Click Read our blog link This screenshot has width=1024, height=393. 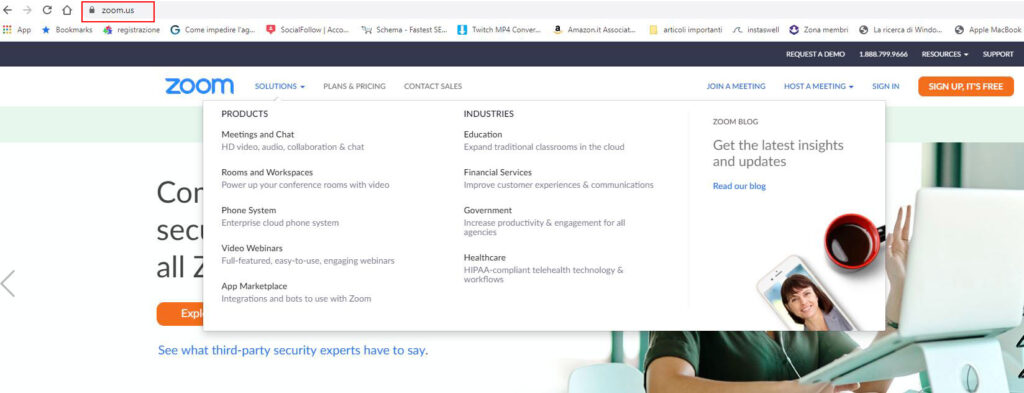point(739,186)
